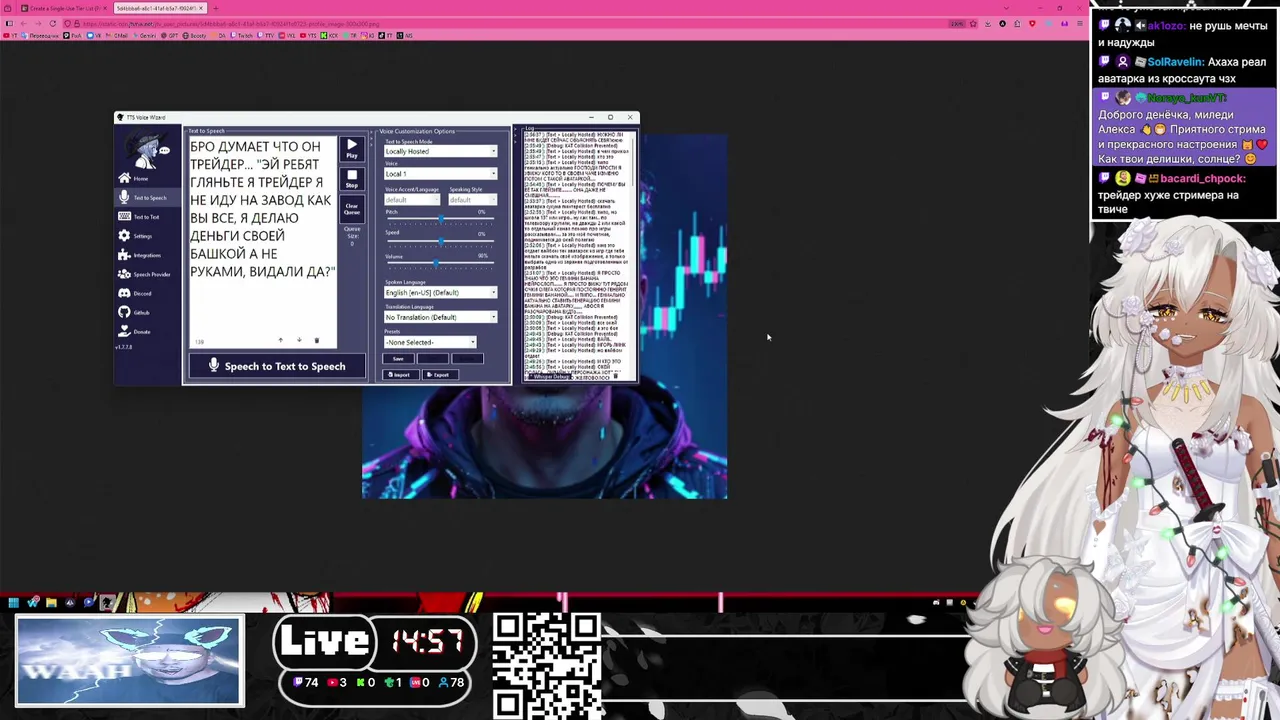The width and height of the screenshot is (1280, 720).
Task: Click Play button for text to speech
Action: pos(352,149)
